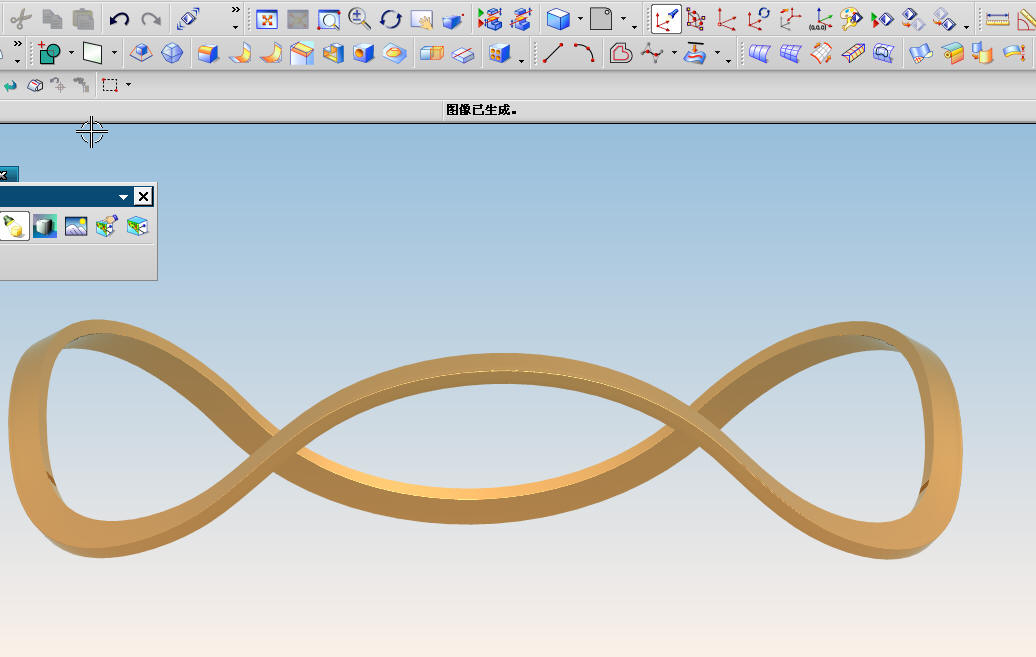
Task: Select the Pan hand icon
Action: tap(422, 20)
